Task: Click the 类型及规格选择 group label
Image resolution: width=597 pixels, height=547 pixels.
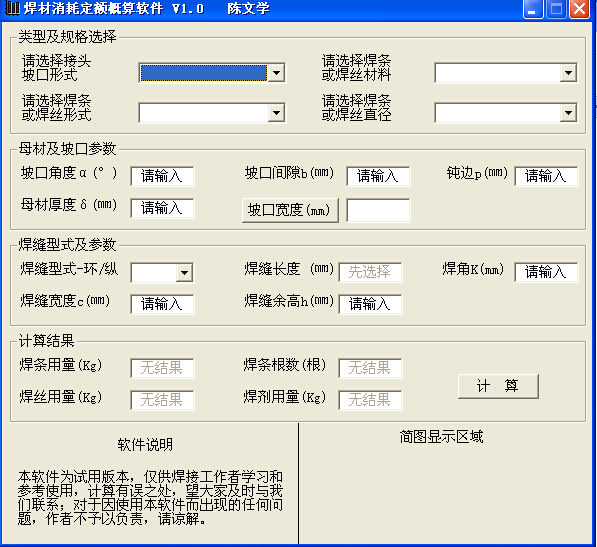Action: (67, 37)
